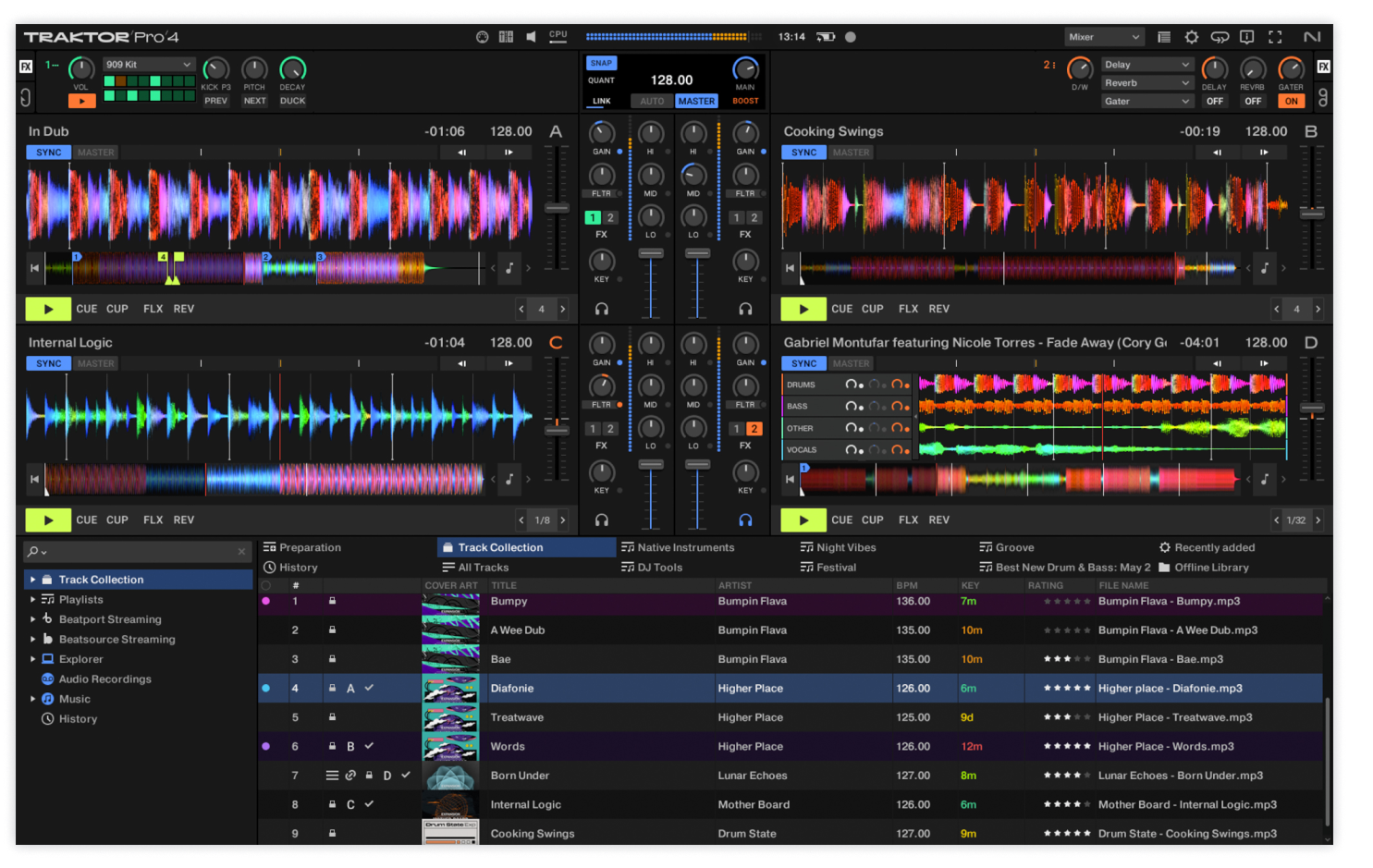Click the audio mixer indicator icon in header

506,37
